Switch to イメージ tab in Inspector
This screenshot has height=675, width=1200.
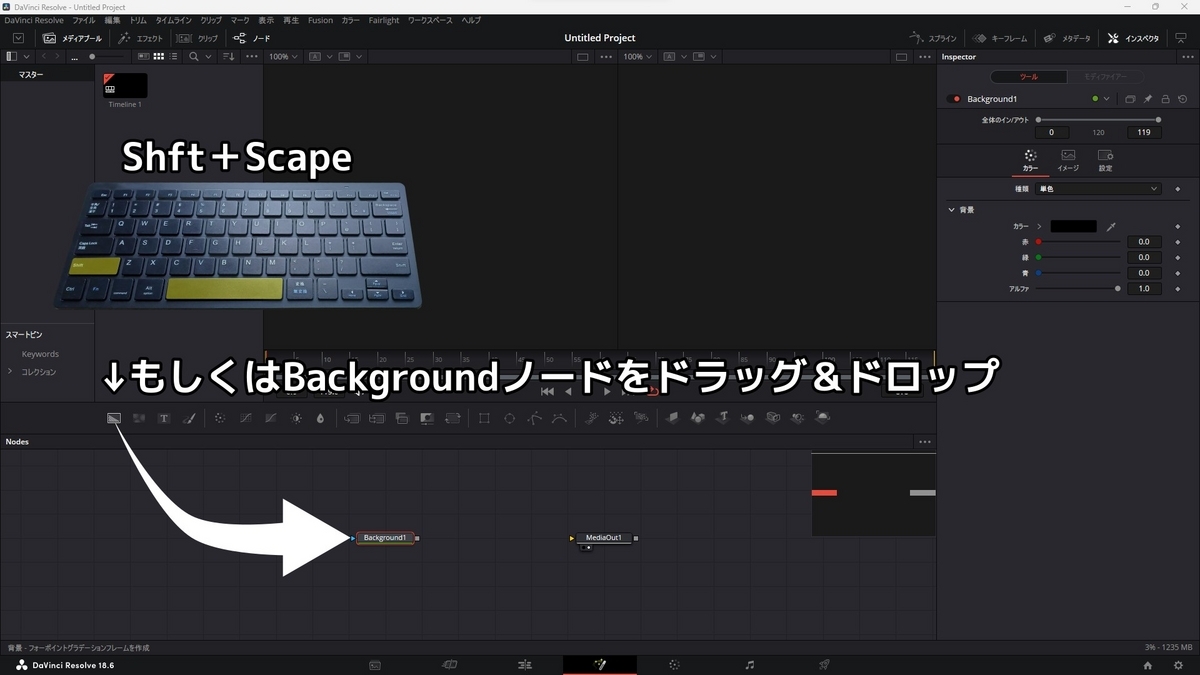click(1068, 160)
